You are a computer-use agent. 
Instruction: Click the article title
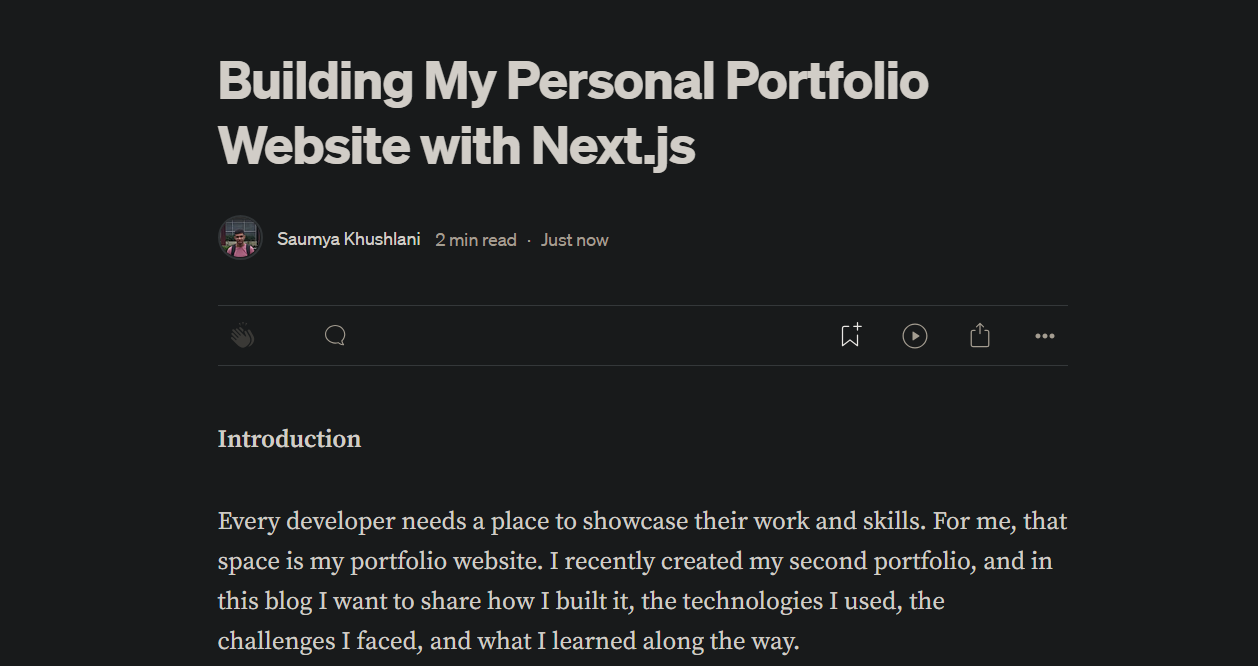pos(573,113)
